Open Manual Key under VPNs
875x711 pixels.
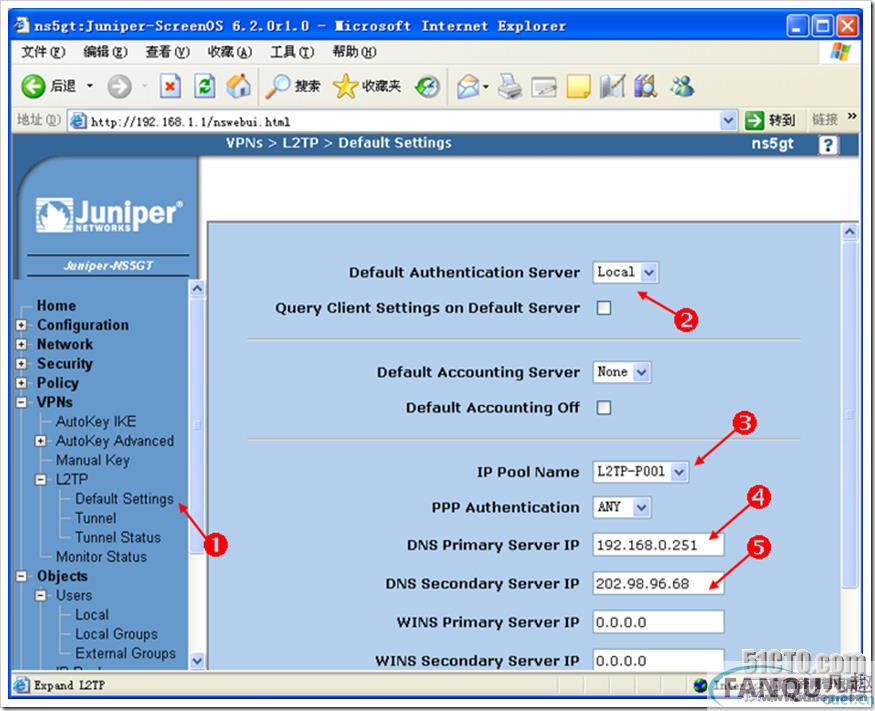point(93,460)
